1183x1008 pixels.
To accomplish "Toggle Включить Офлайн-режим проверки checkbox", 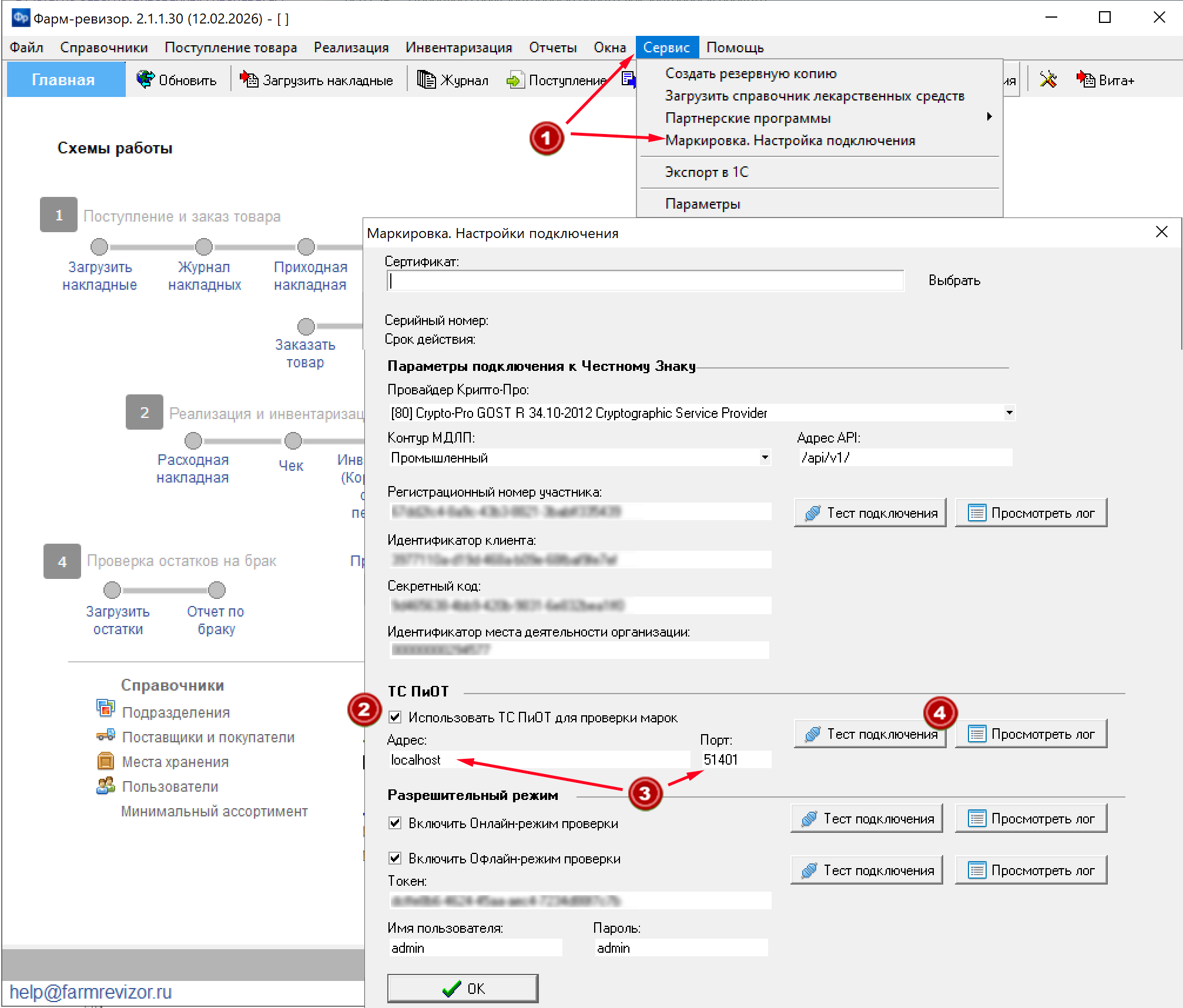I will click(x=396, y=858).
